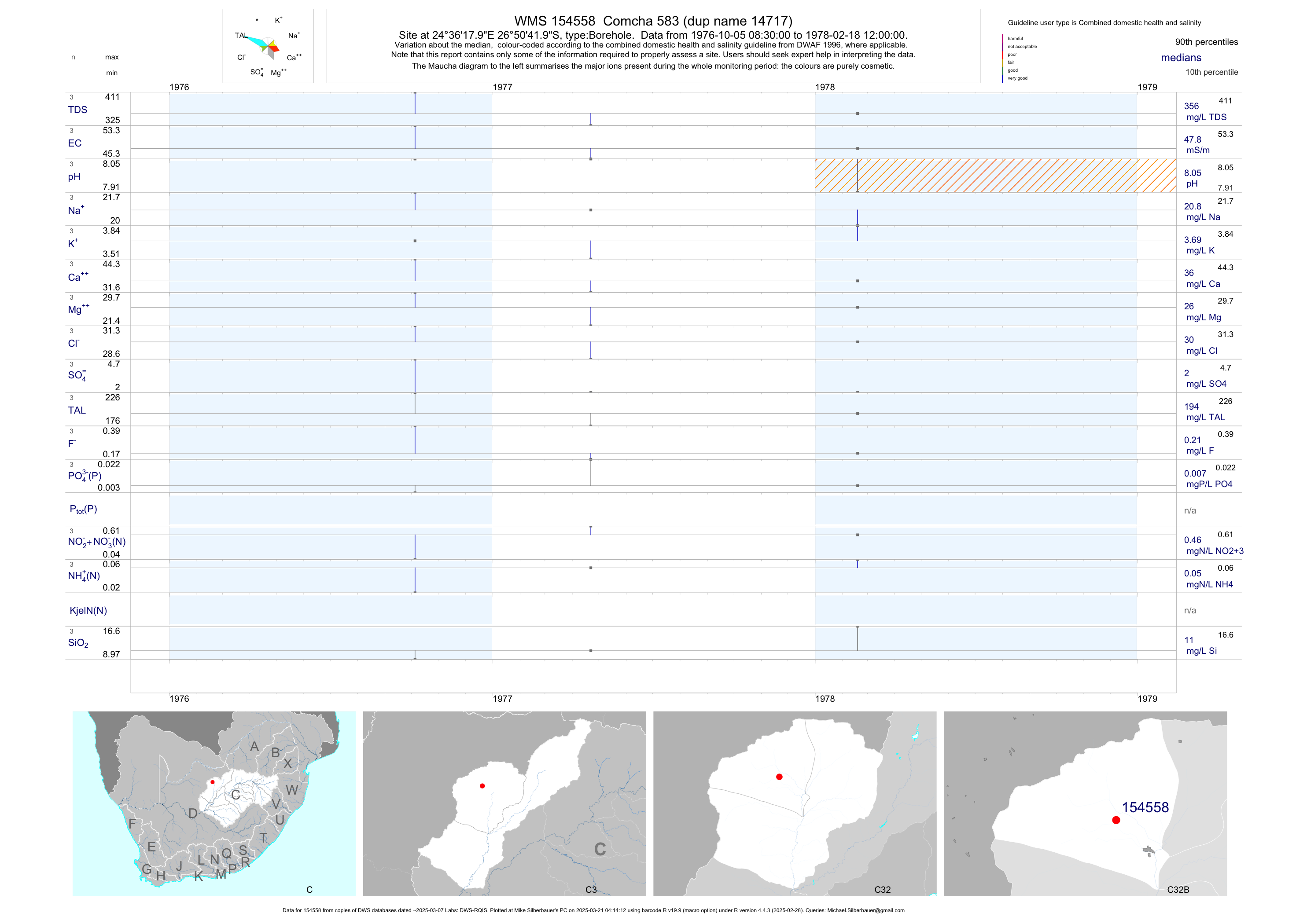Open the southern Africa overview map
Screen dimensions: 1307x924
click(214, 803)
